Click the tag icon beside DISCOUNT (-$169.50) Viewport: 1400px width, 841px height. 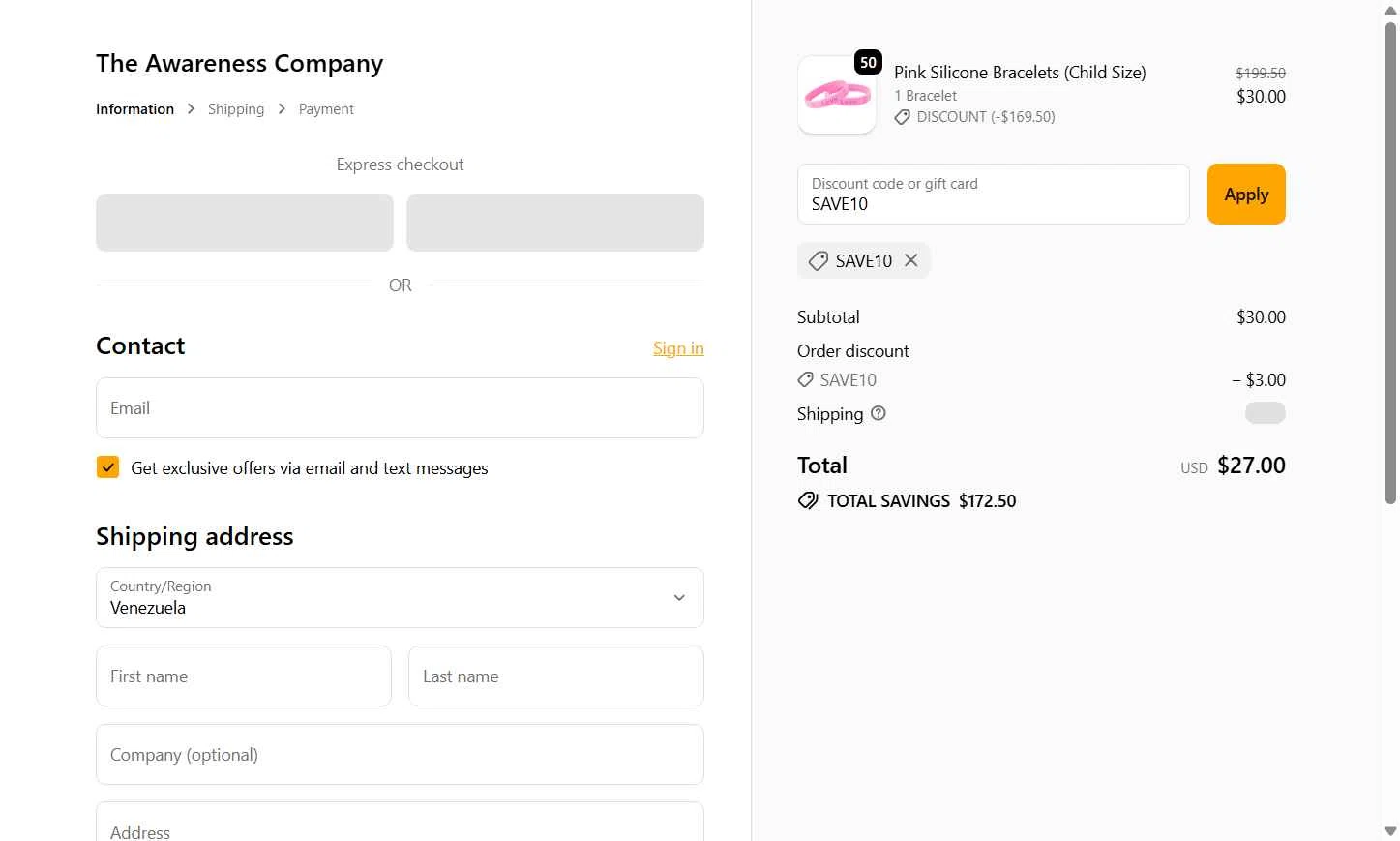(x=902, y=117)
